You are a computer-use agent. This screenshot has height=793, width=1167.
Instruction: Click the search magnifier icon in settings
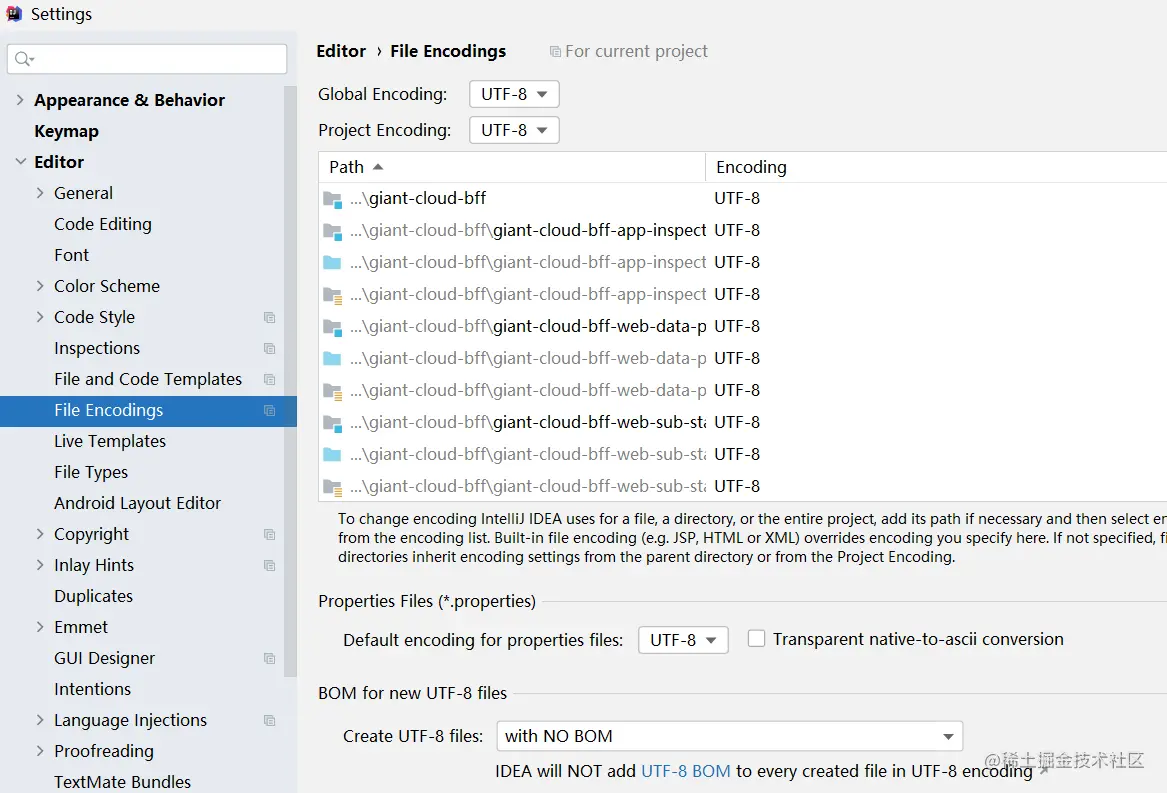(23, 59)
